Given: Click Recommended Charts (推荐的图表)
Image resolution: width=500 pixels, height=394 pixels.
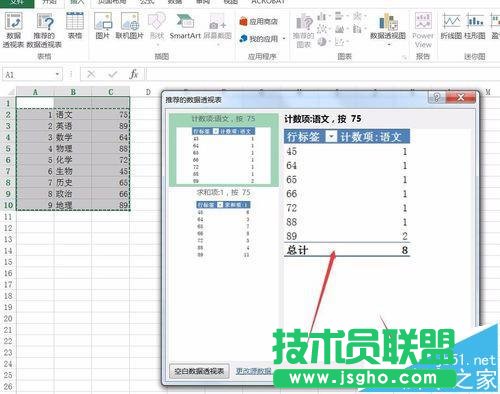Looking at the screenshot, I should click(x=304, y=31).
